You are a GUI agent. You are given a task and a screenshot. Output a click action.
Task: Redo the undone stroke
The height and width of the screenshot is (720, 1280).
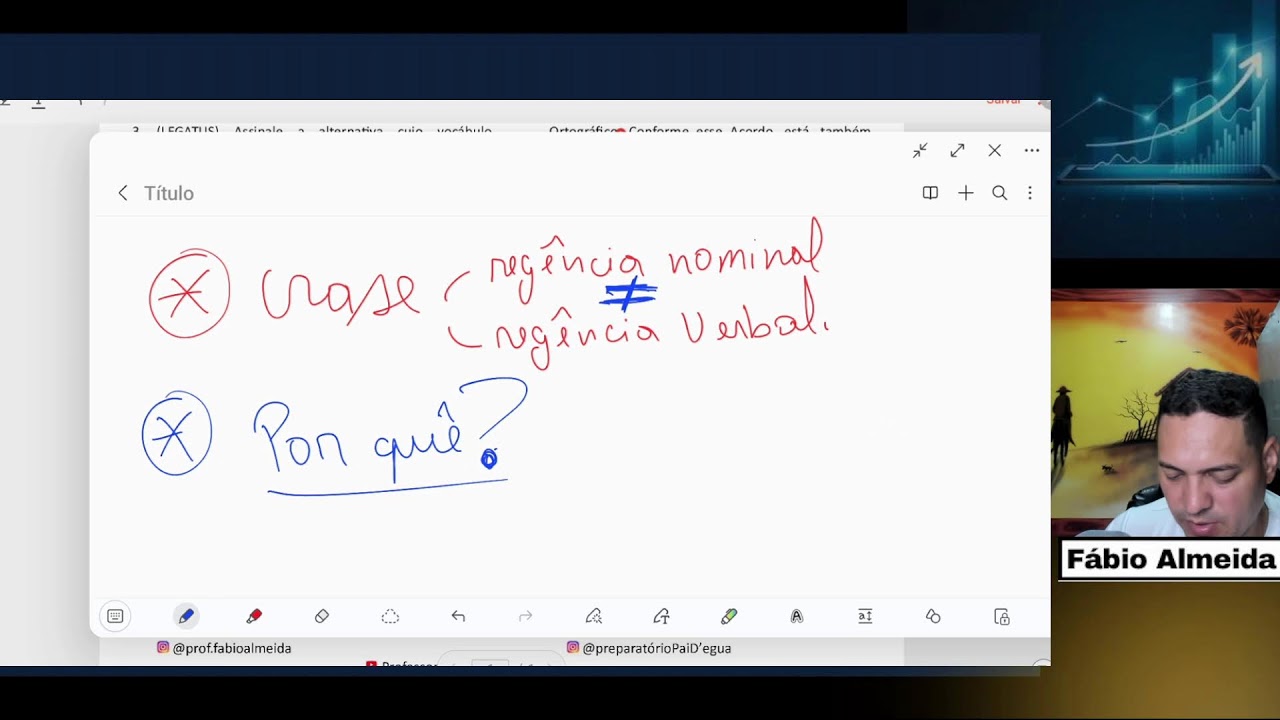[x=526, y=616]
